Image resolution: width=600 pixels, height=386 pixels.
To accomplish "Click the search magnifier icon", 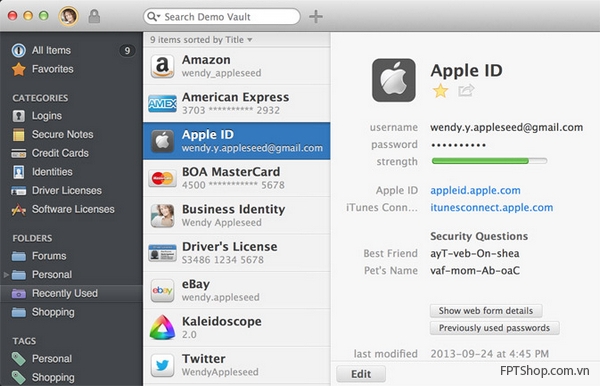I will pyautogui.click(x=152, y=16).
